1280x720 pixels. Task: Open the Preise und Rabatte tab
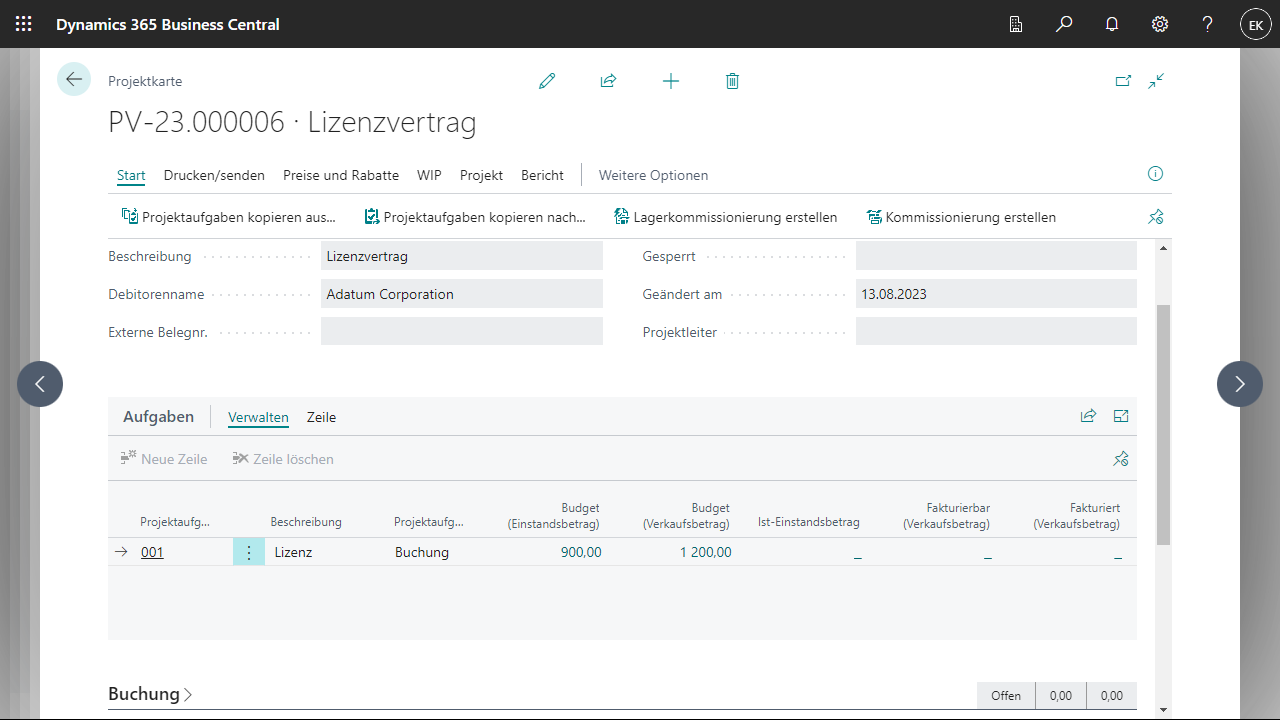coord(341,175)
